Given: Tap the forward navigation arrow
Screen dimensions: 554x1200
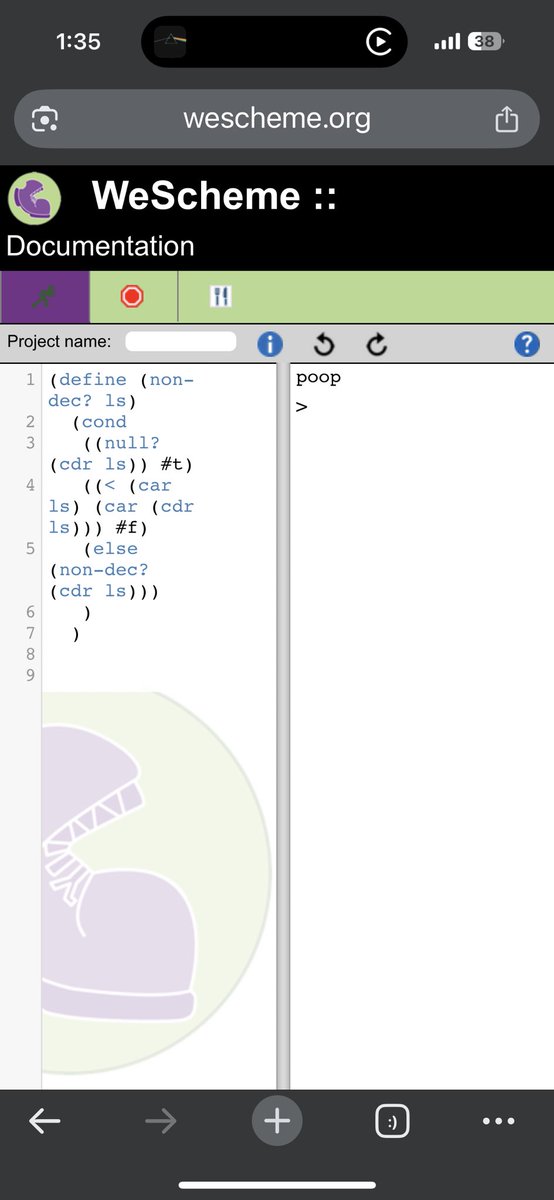Looking at the screenshot, I should point(160,1121).
